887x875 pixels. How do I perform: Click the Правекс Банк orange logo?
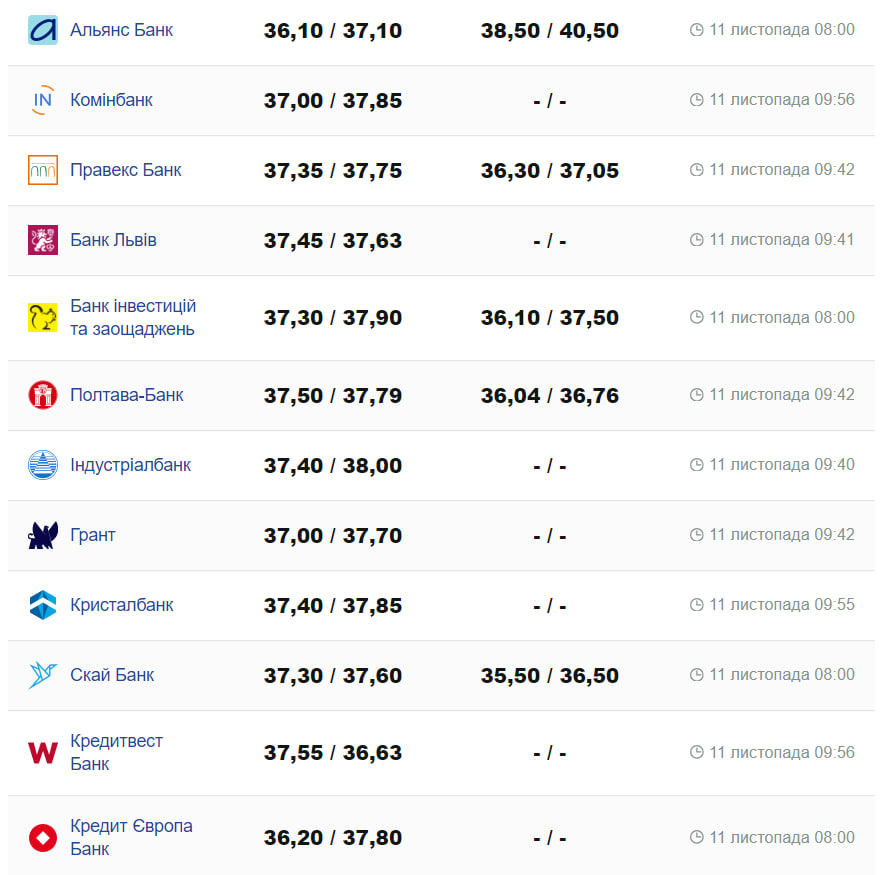tap(43, 170)
